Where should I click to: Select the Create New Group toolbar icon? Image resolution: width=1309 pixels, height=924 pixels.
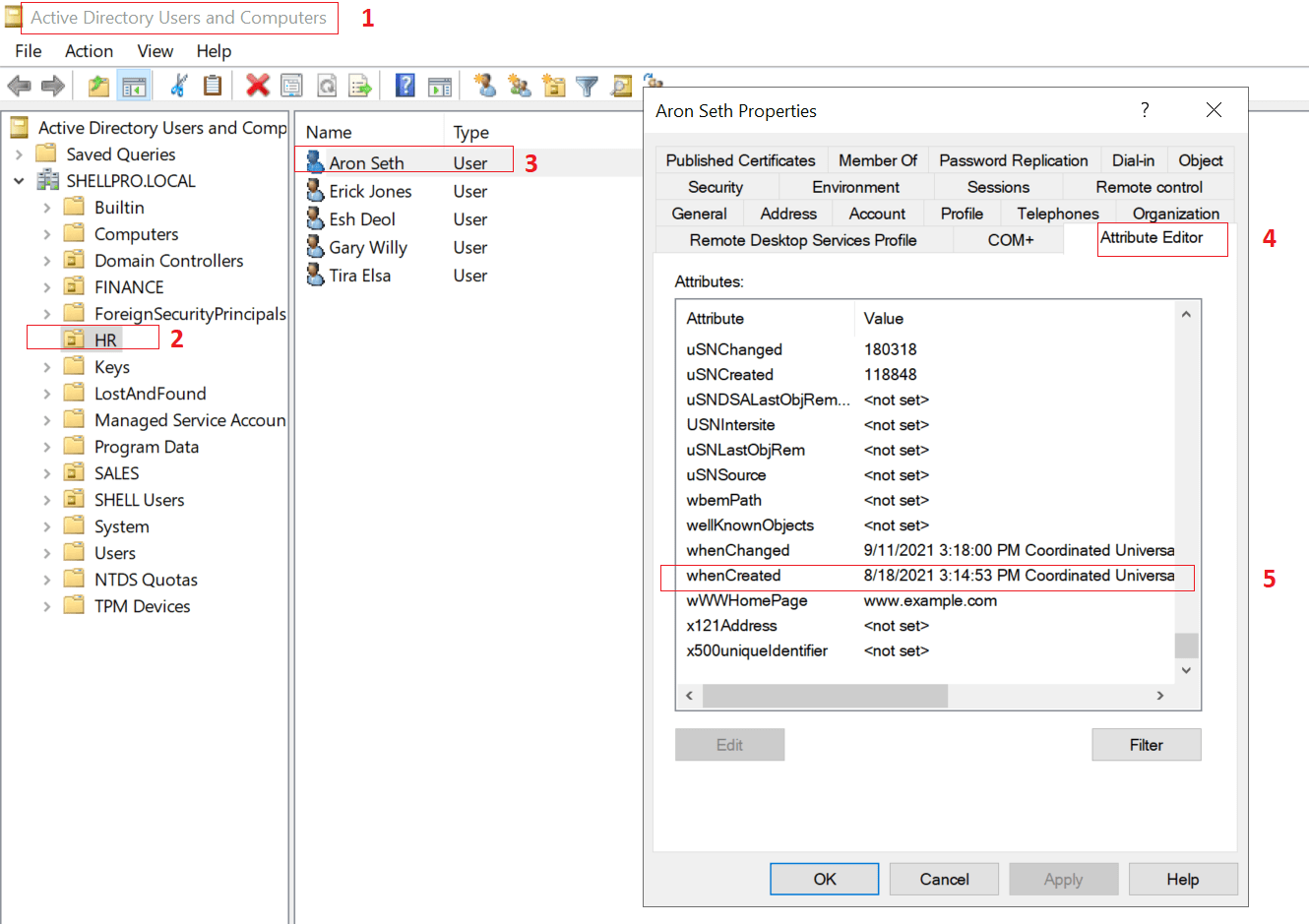[519, 86]
